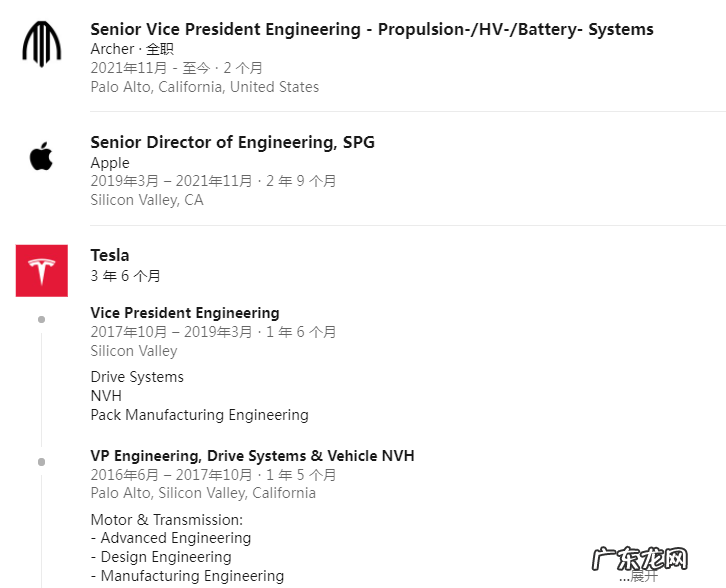The width and height of the screenshot is (726, 588).
Task: Click the Apple company logo
Action: pyautogui.click(x=41, y=156)
